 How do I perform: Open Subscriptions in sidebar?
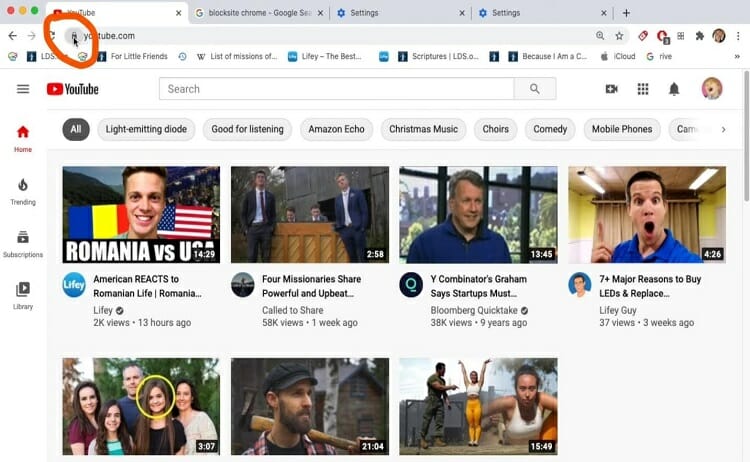tap(23, 244)
